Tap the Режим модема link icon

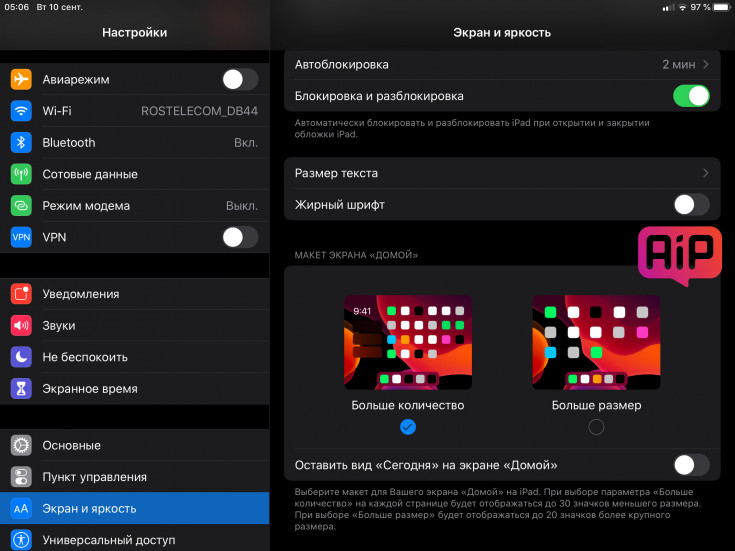click(21, 205)
